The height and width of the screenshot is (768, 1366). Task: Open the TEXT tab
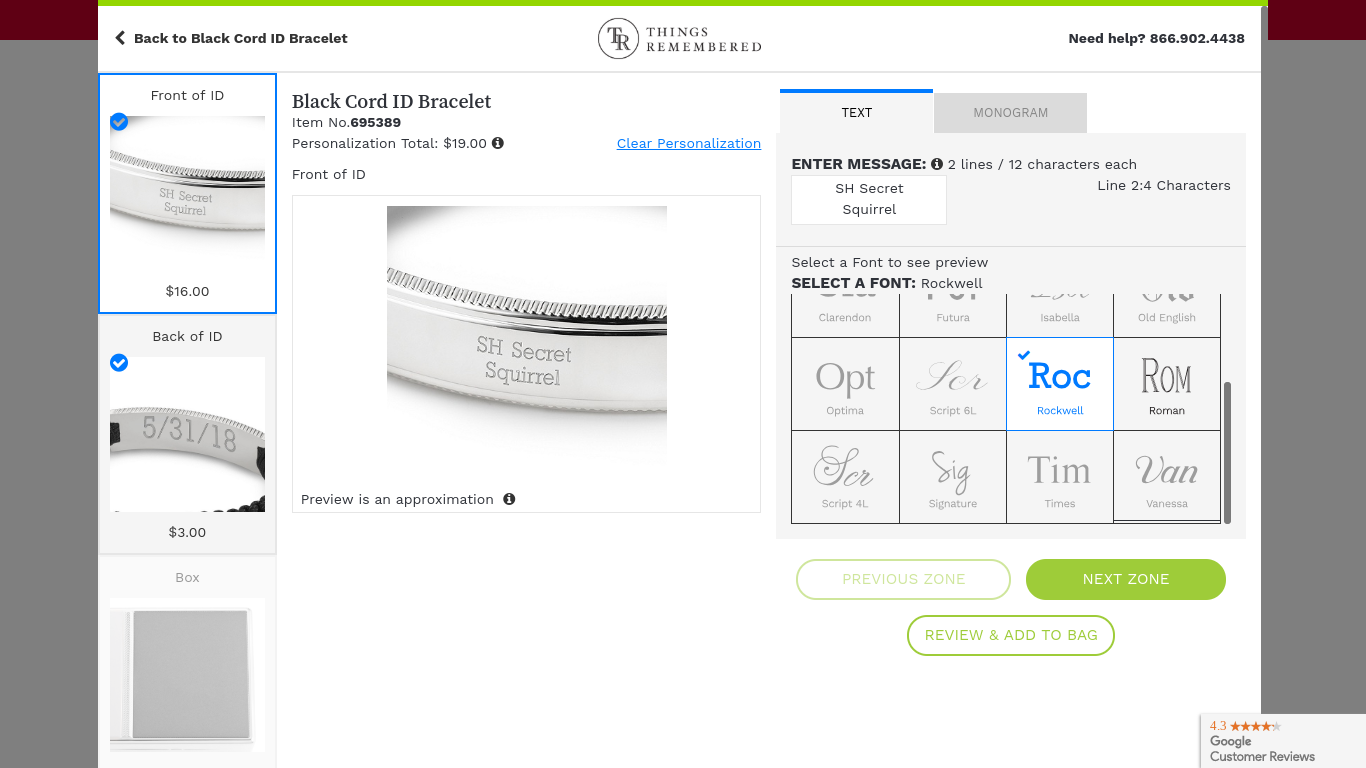[856, 112]
